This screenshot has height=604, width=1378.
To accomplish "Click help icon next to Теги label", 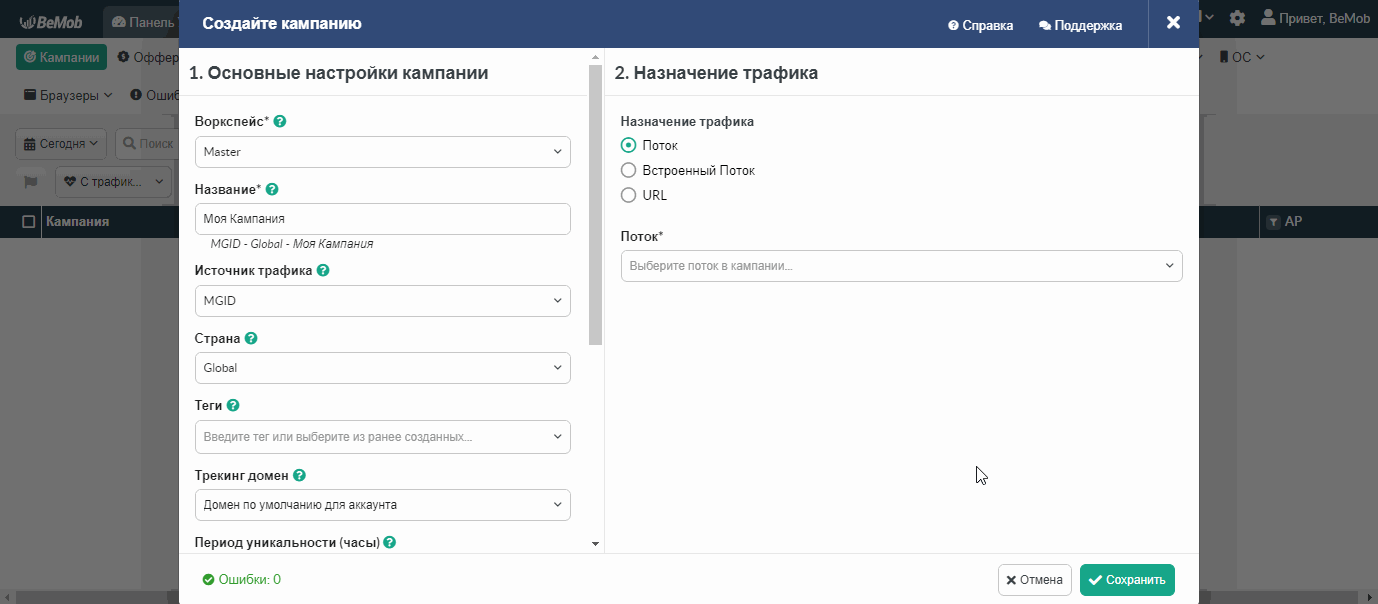I will [x=233, y=405].
